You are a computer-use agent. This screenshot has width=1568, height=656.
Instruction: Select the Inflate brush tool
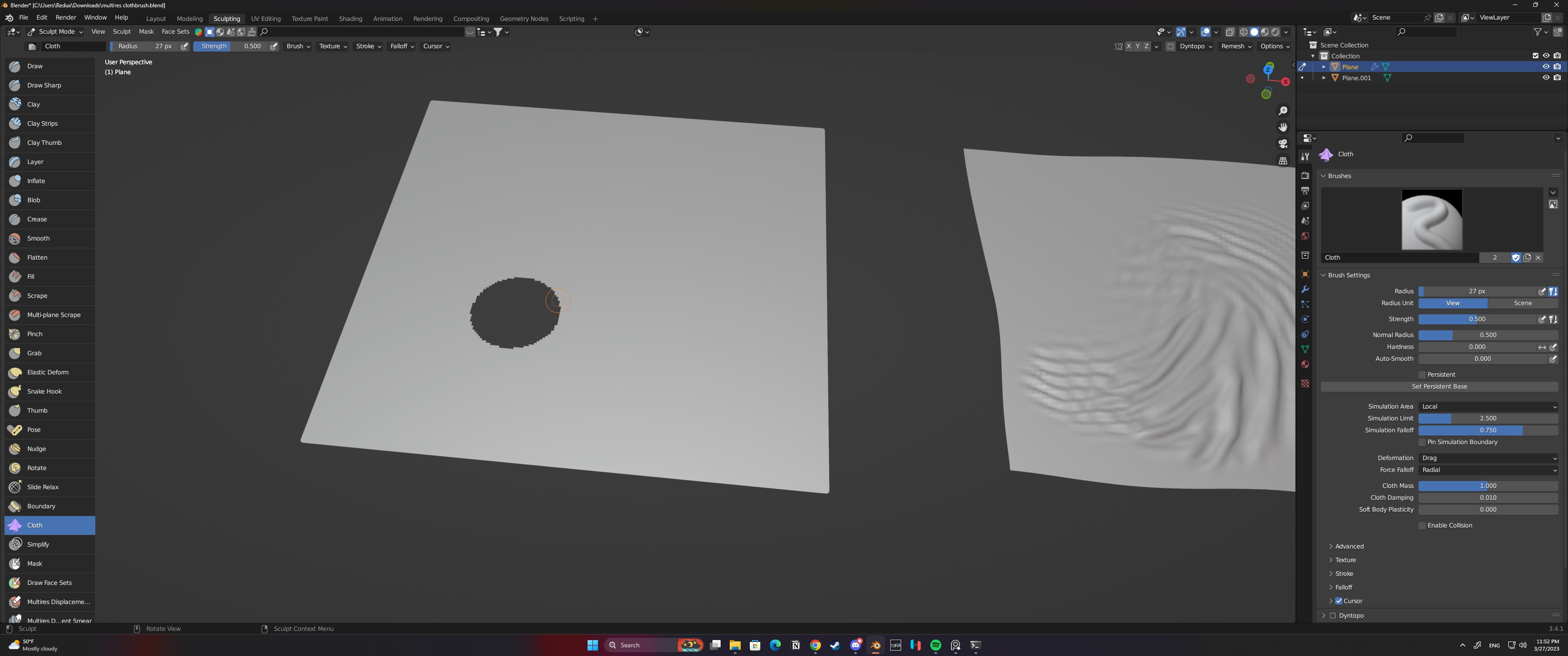[50, 181]
